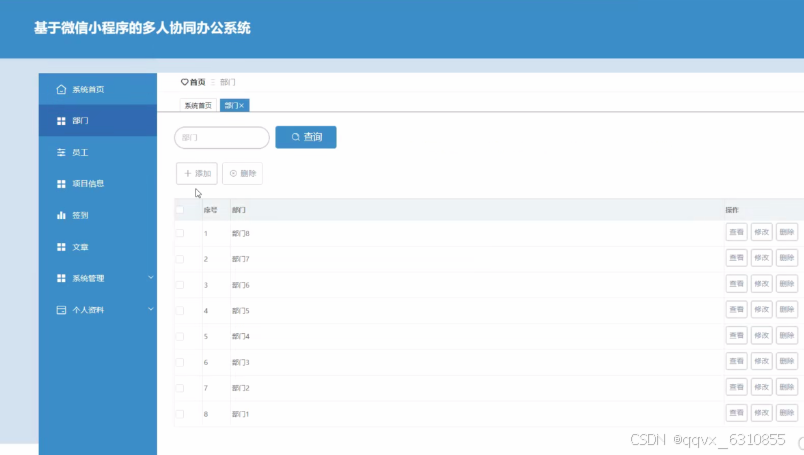Check the row checkbox for 部门8
This screenshot has width=804, height=455.
[180, 233]
